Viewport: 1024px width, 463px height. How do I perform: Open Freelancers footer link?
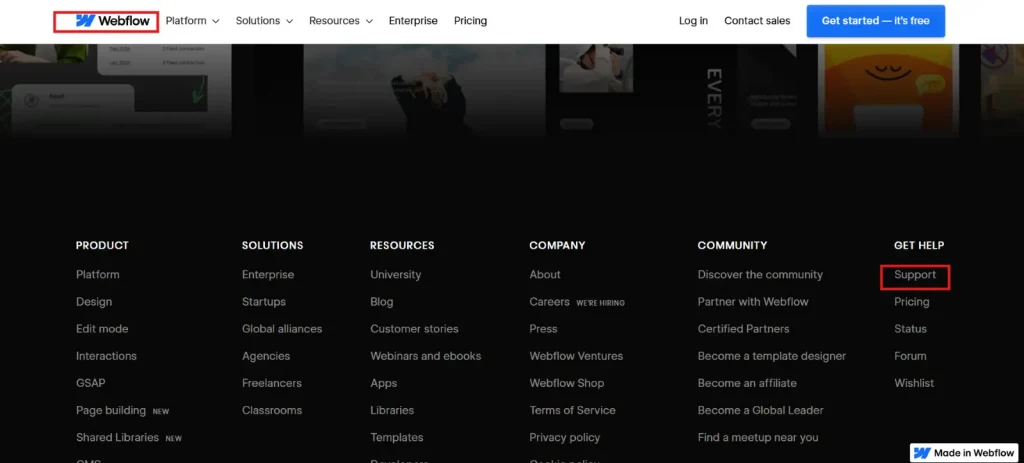pos(272,383)
